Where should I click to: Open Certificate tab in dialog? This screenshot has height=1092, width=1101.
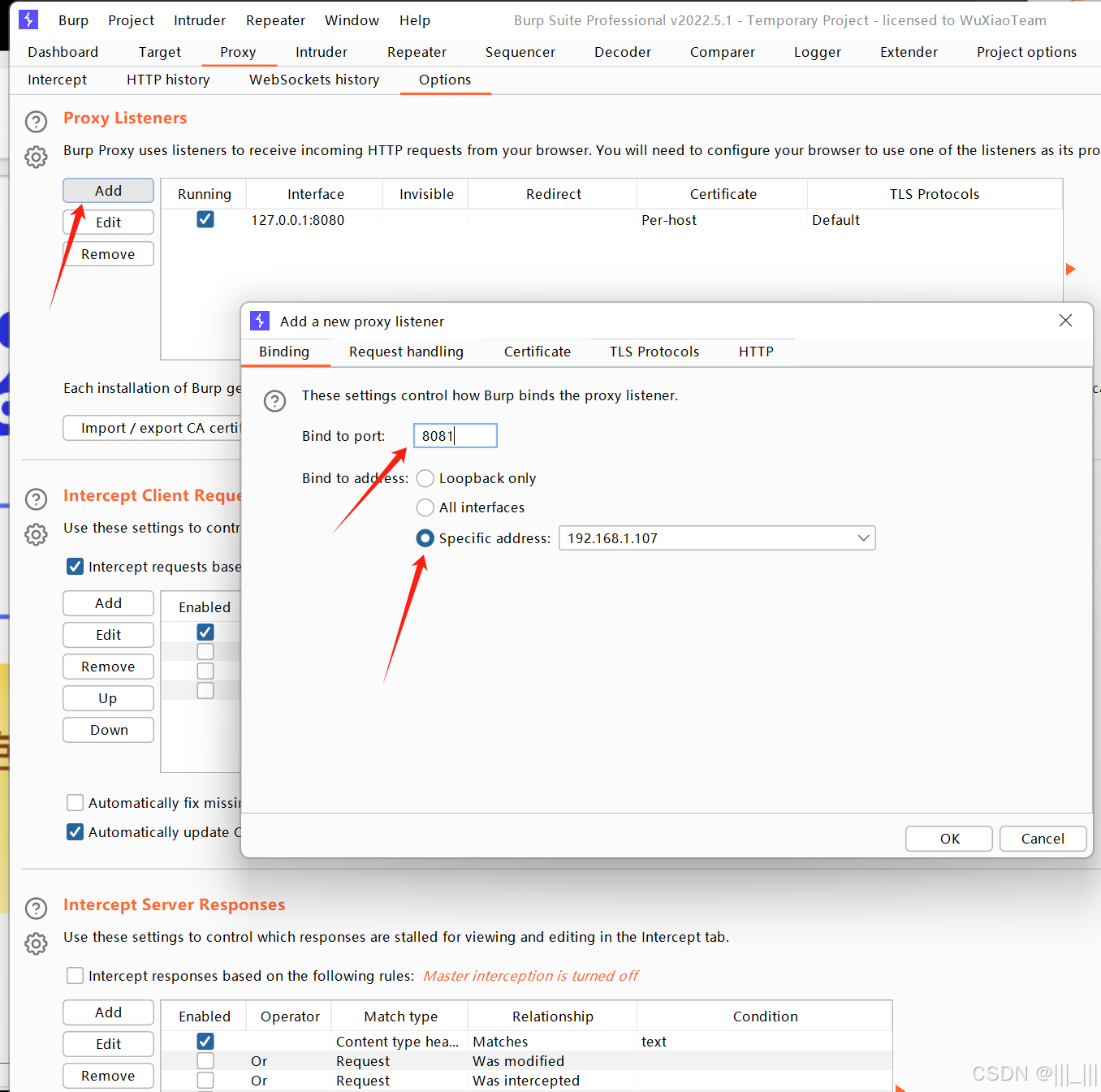point(538,352)
